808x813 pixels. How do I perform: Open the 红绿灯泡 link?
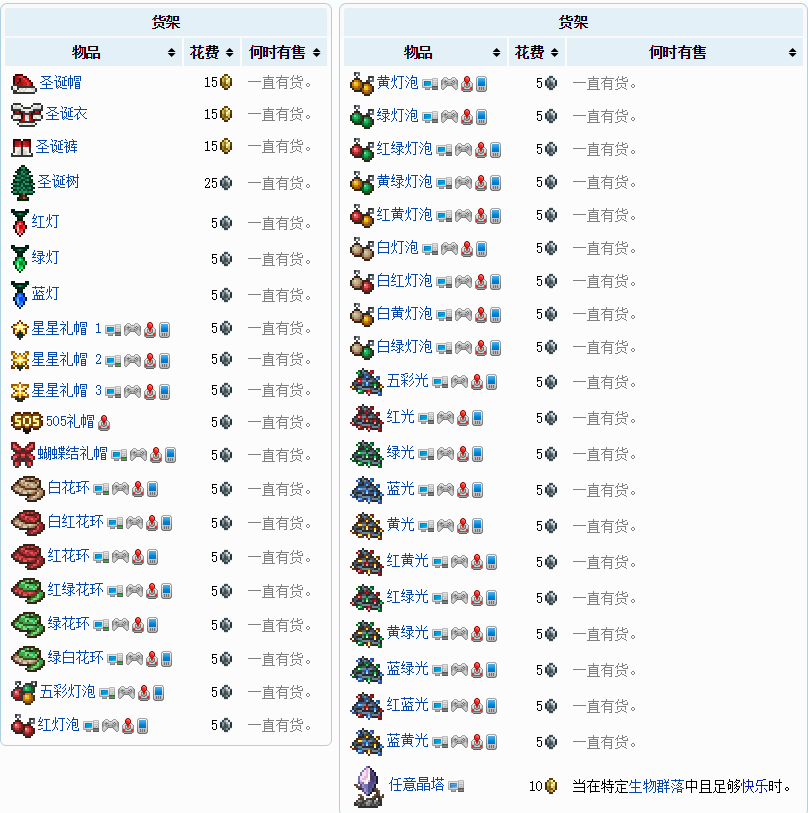(x=405, y=149)
